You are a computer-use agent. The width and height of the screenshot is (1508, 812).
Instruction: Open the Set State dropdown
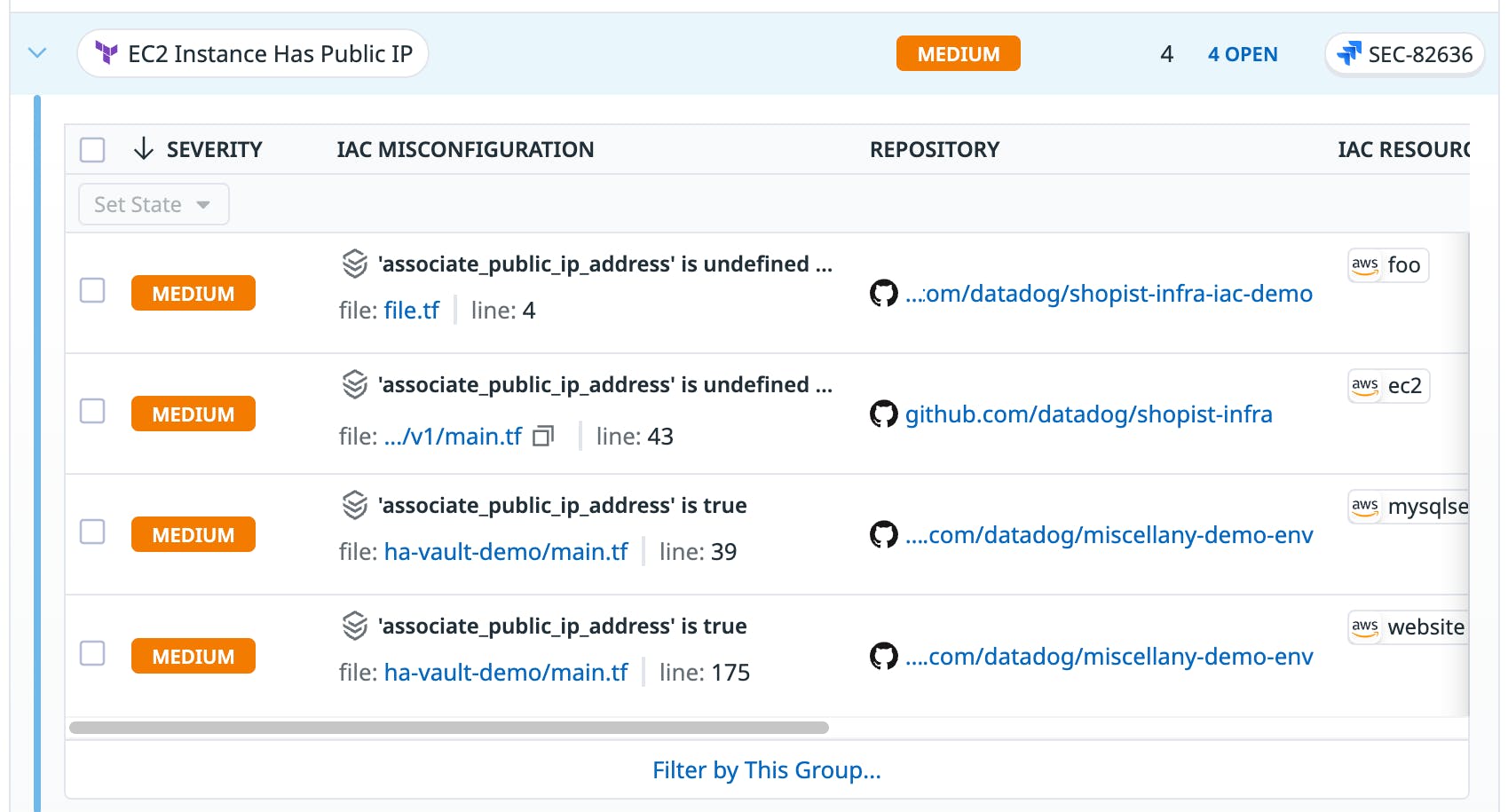153,204
